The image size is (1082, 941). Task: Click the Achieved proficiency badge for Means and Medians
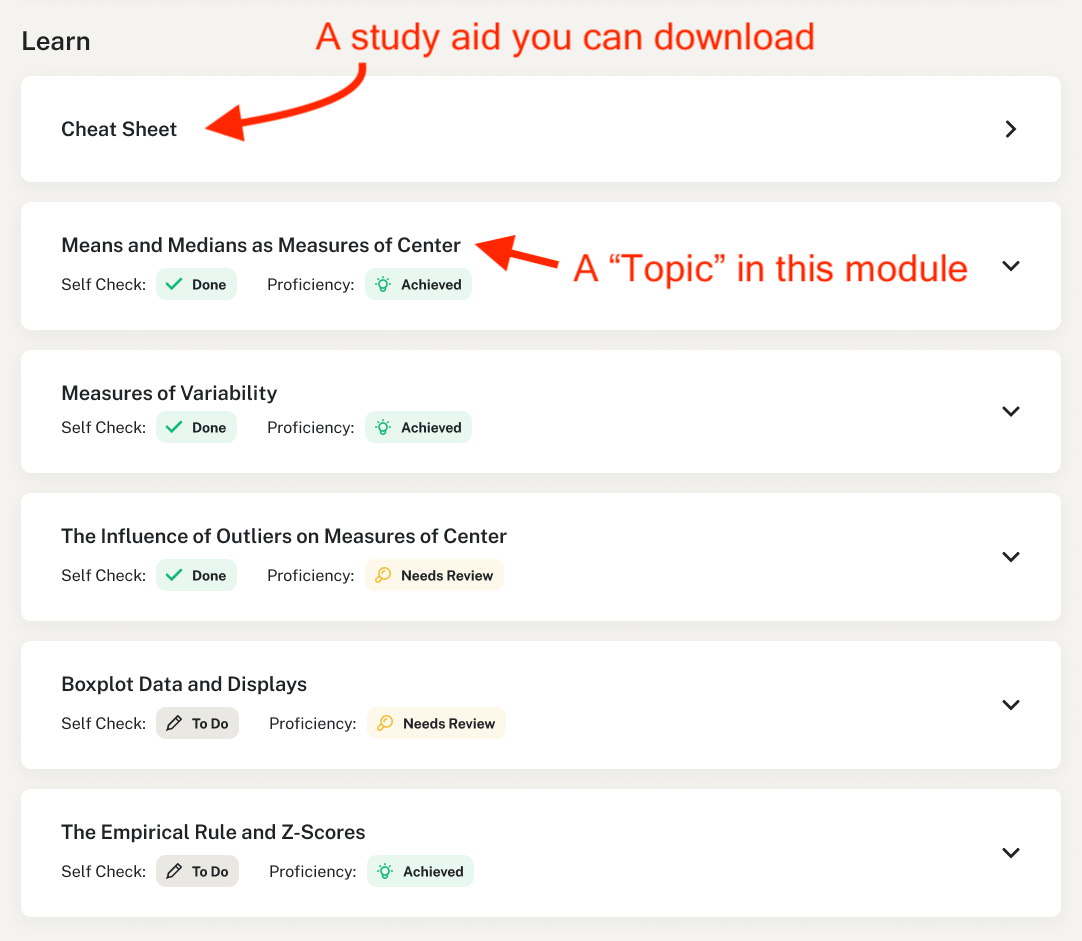[x=418, y=284]
